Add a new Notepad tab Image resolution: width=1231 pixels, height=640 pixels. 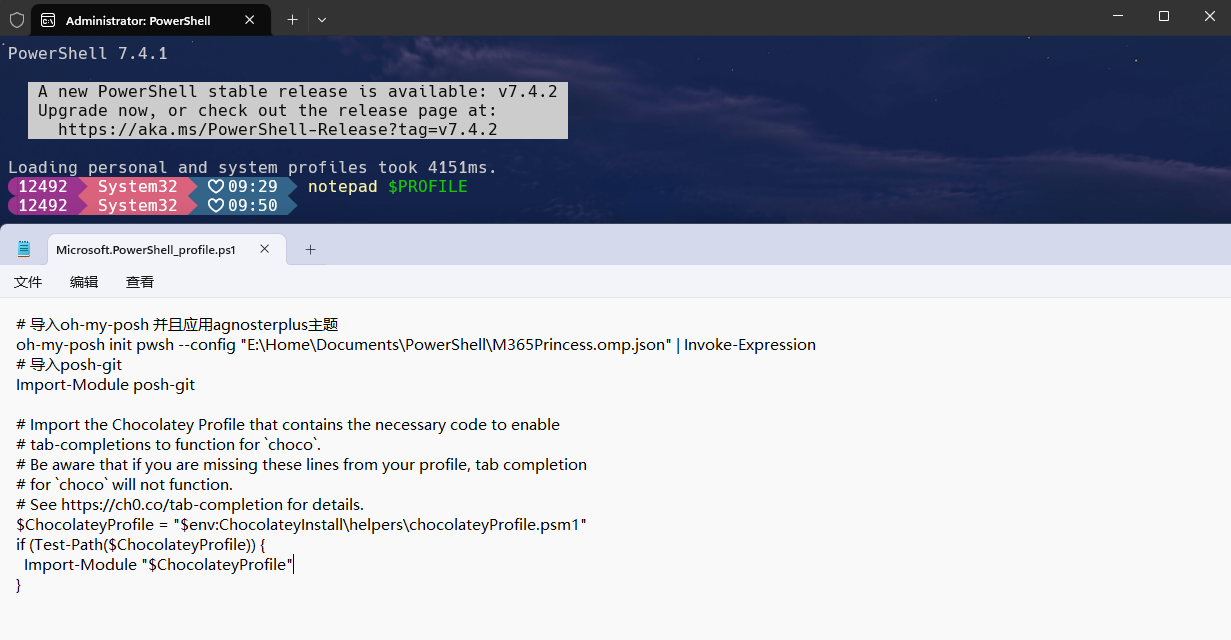(x=310, y=249)
